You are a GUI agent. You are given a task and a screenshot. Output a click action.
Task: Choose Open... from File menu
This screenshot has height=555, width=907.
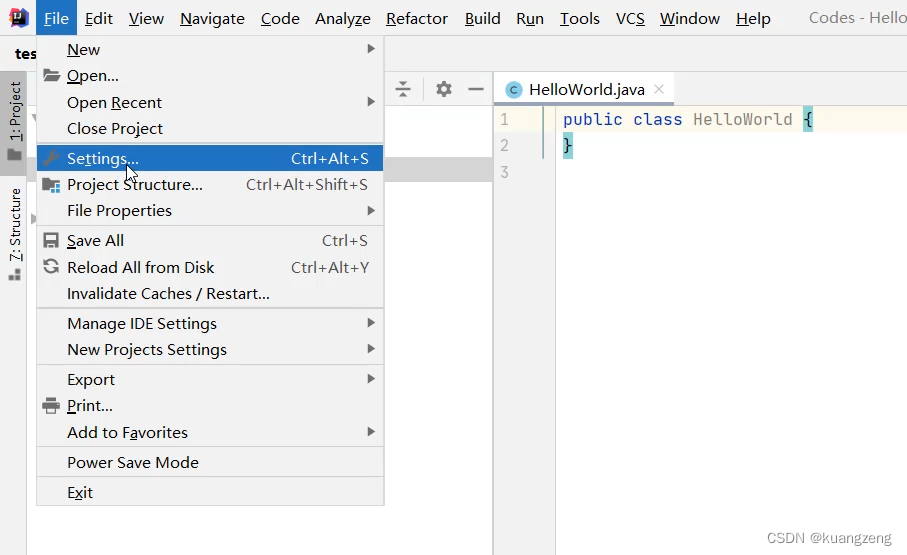pyautogui.click(x=210, y=75)
